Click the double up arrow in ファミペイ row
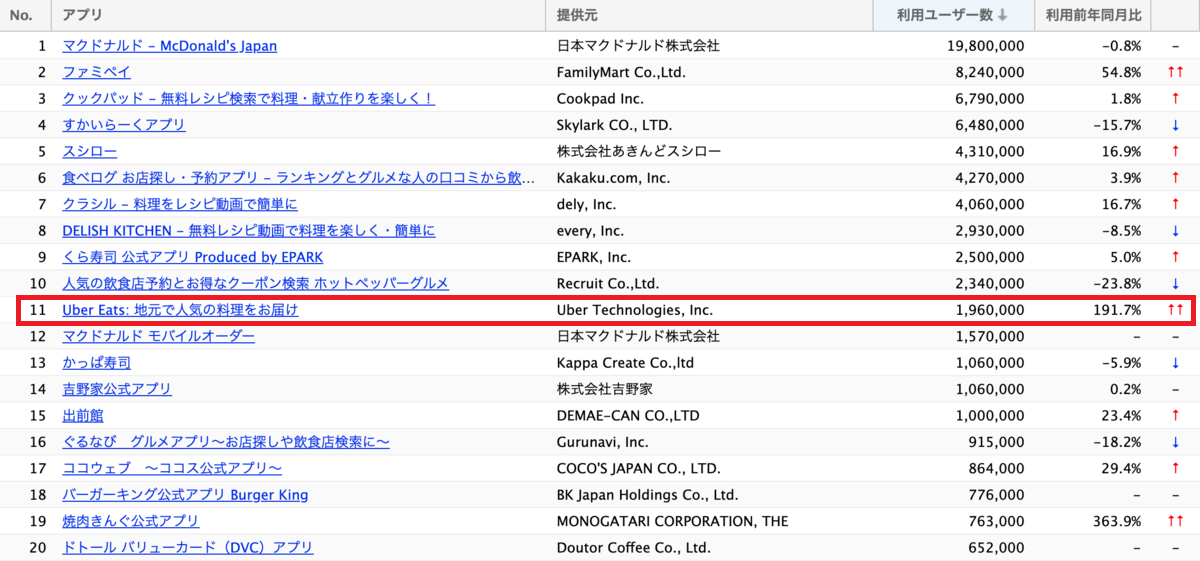The height and width of the screenshot is (561, 1200). [x=1175, y=72]
